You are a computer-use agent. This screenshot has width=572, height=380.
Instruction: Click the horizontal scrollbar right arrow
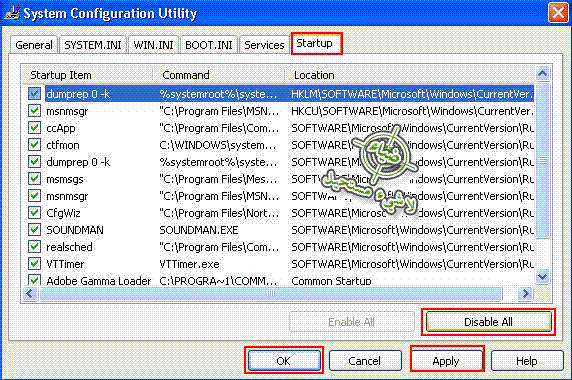point(525,293)
